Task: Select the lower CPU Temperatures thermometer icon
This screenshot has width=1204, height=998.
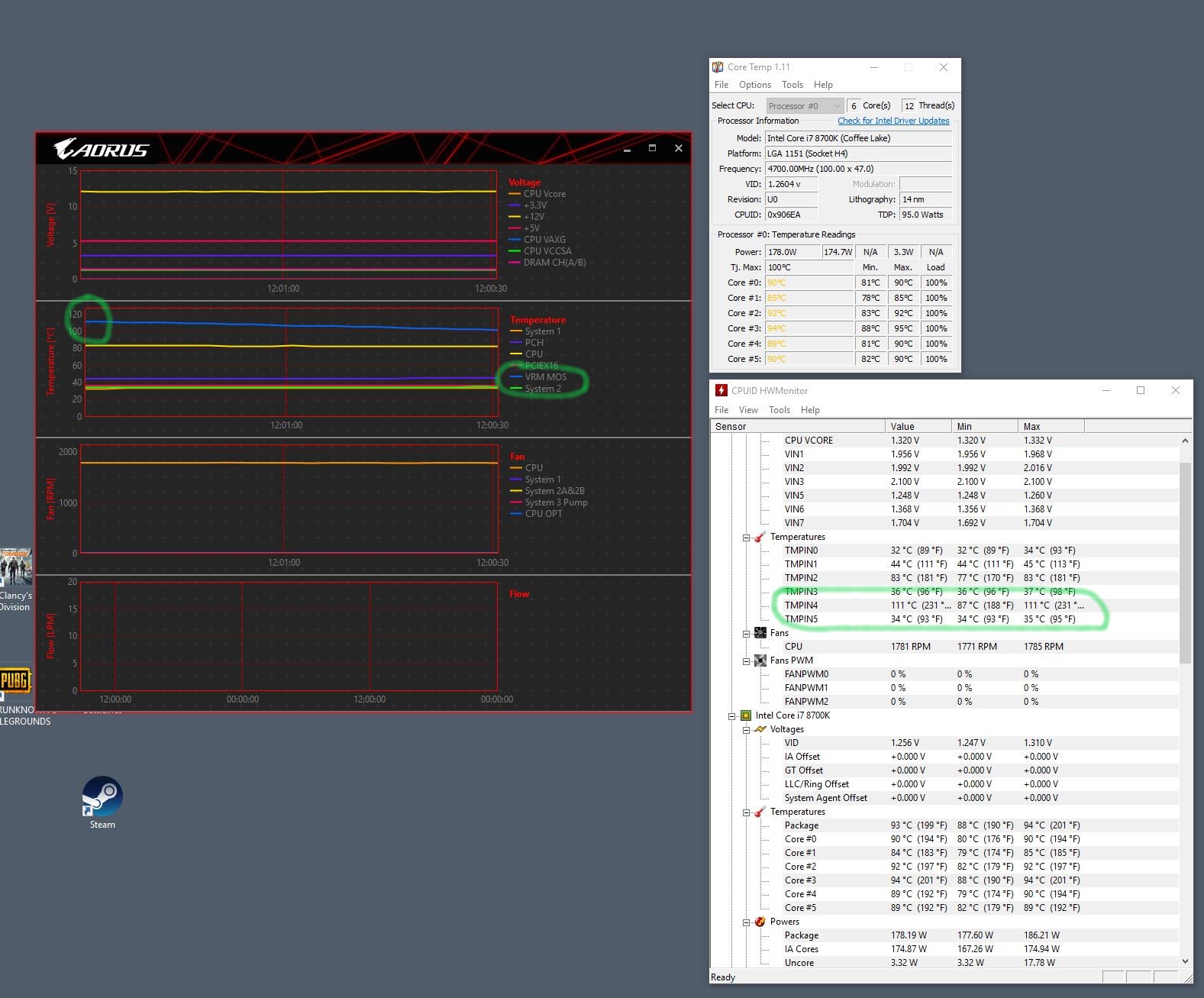Action: [760, 812]
